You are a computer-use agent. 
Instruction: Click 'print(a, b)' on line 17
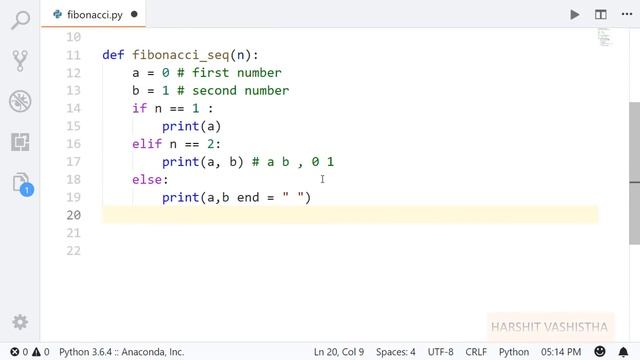[203, 162]
